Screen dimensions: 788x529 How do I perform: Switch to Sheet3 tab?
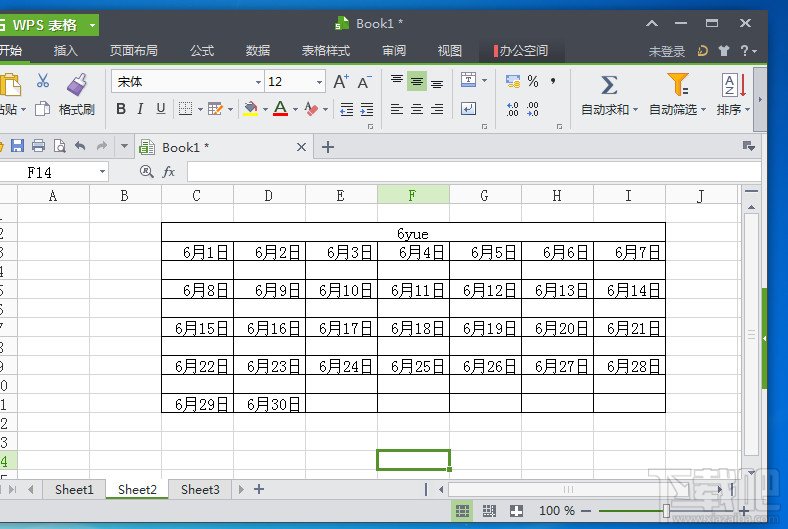click(200, 489)
